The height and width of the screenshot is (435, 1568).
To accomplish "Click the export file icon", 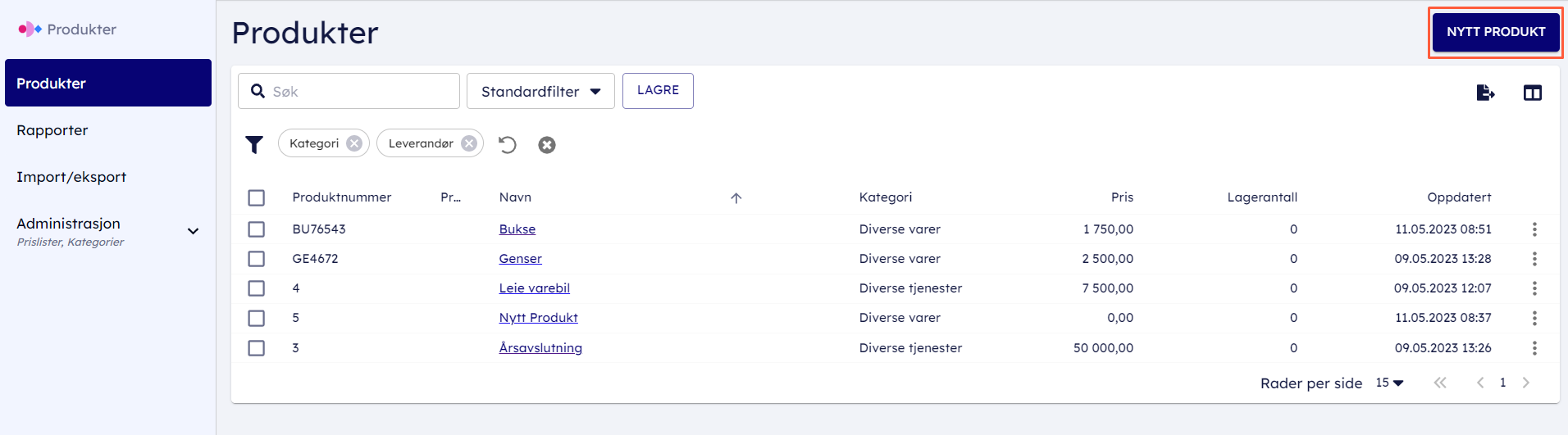I will [x=1485, y=93].
